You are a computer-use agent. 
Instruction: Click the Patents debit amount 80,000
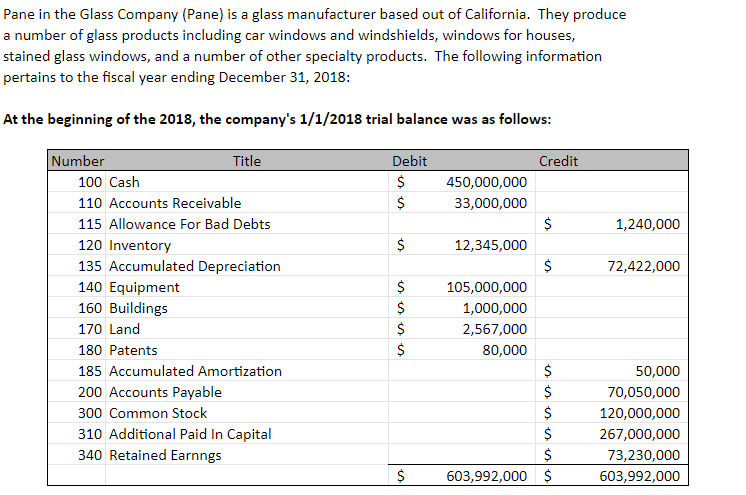(503, 350)
